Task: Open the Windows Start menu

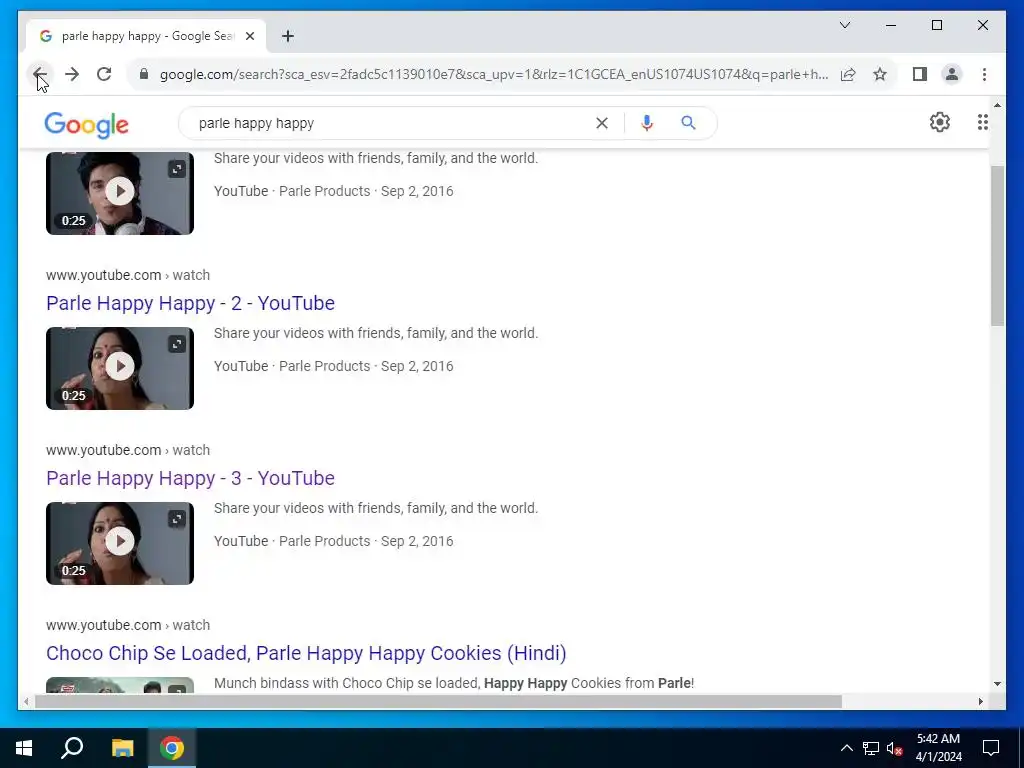Action: coord(24,748)
